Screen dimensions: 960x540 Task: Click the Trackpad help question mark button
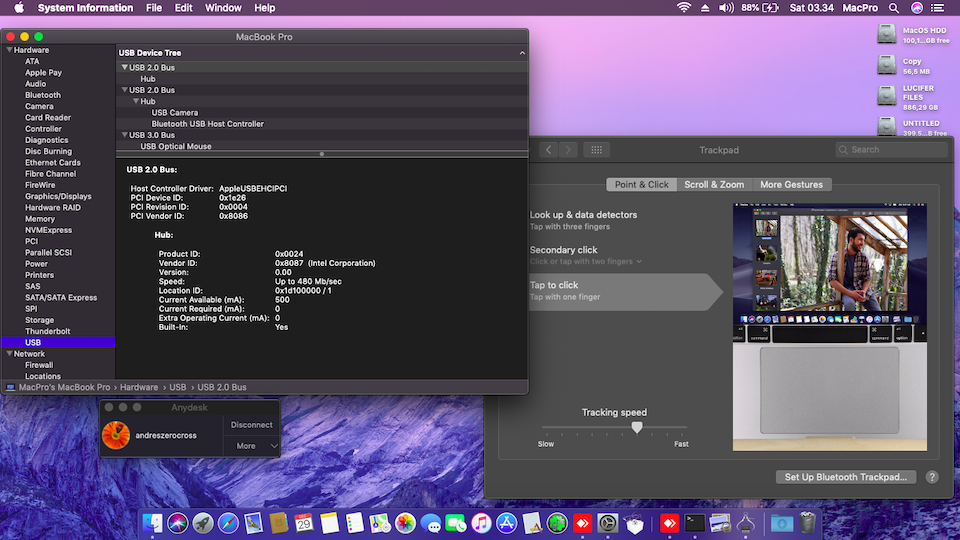pyautogui.click(x=932, y=477)
